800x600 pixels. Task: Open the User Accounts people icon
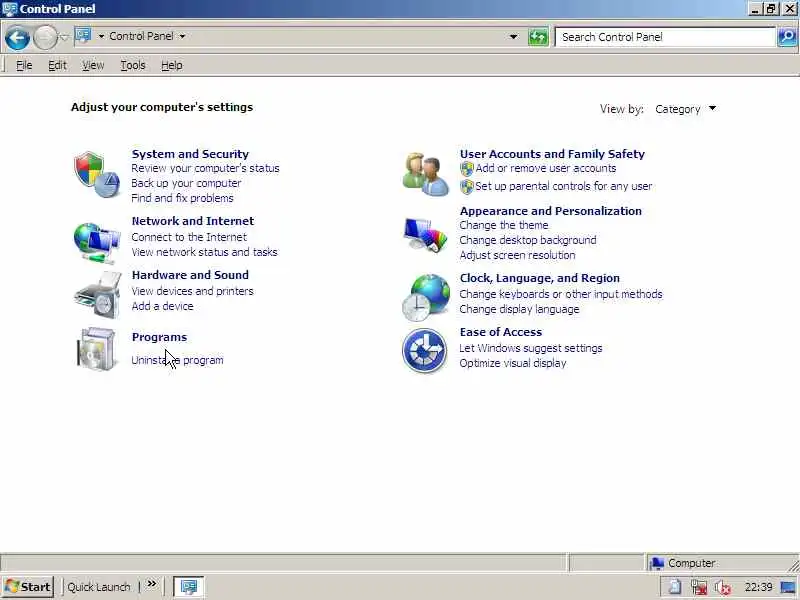pos(426,174)
